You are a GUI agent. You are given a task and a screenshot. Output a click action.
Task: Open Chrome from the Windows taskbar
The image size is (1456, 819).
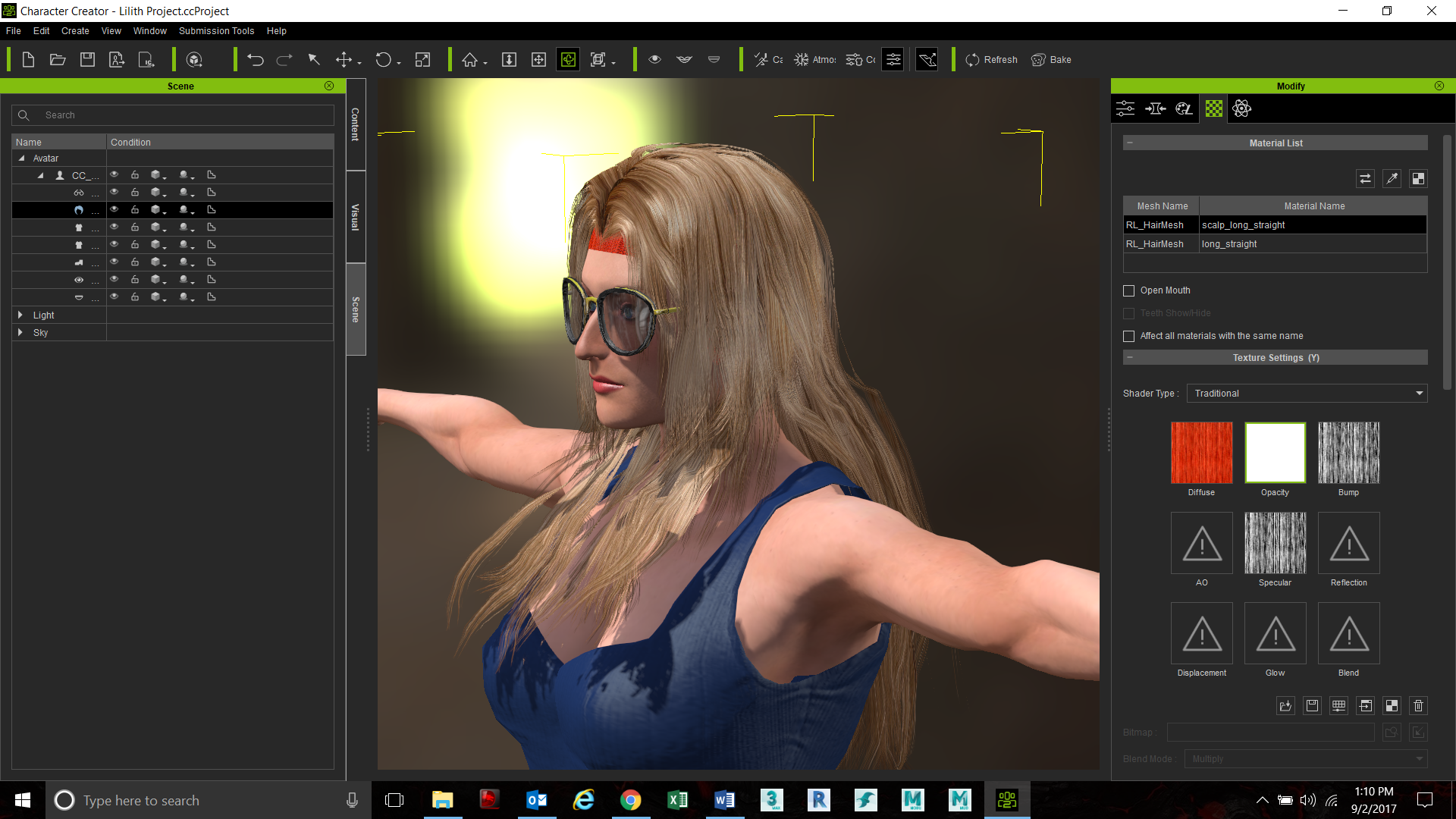tap(630, 800)
